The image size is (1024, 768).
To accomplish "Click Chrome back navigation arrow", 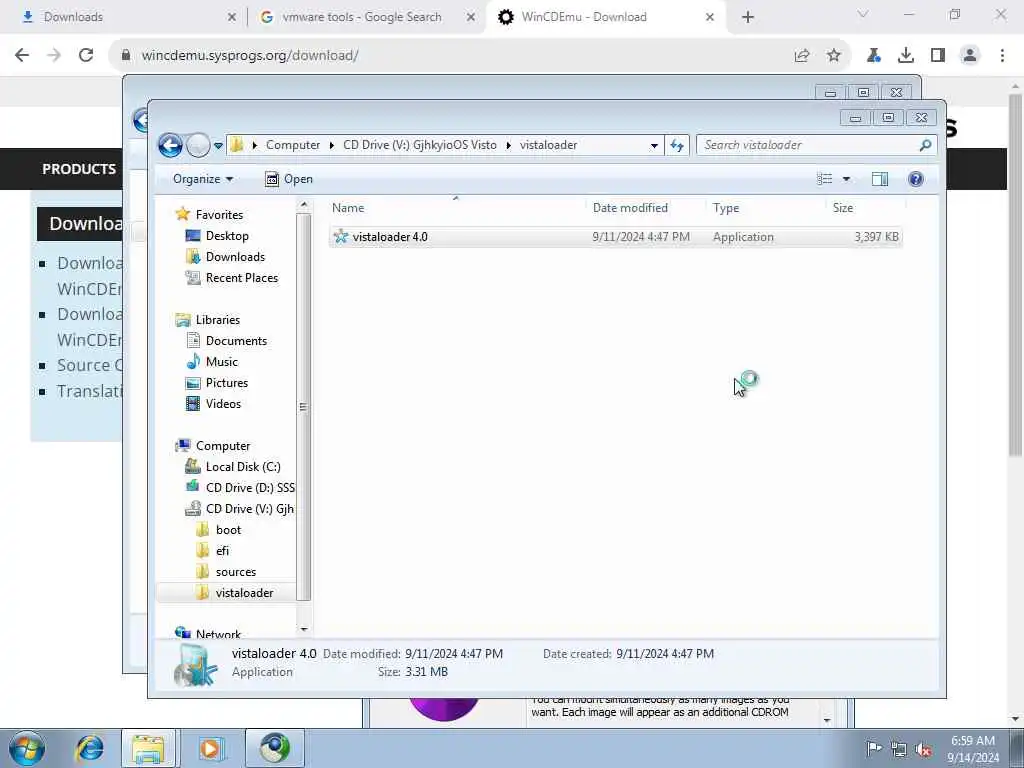I will point(22,56).
